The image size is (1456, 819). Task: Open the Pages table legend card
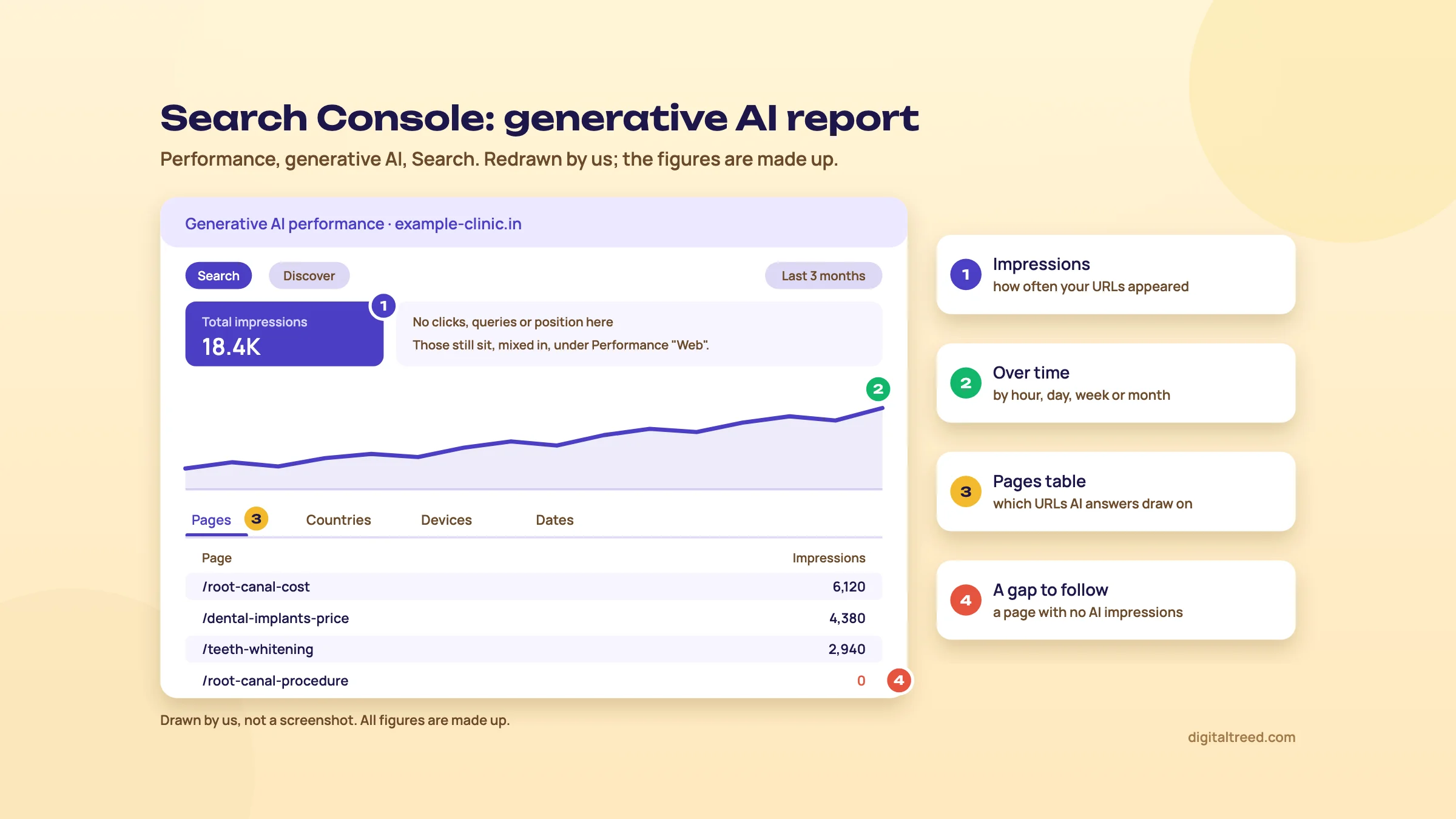click(x=1116, y=491)
